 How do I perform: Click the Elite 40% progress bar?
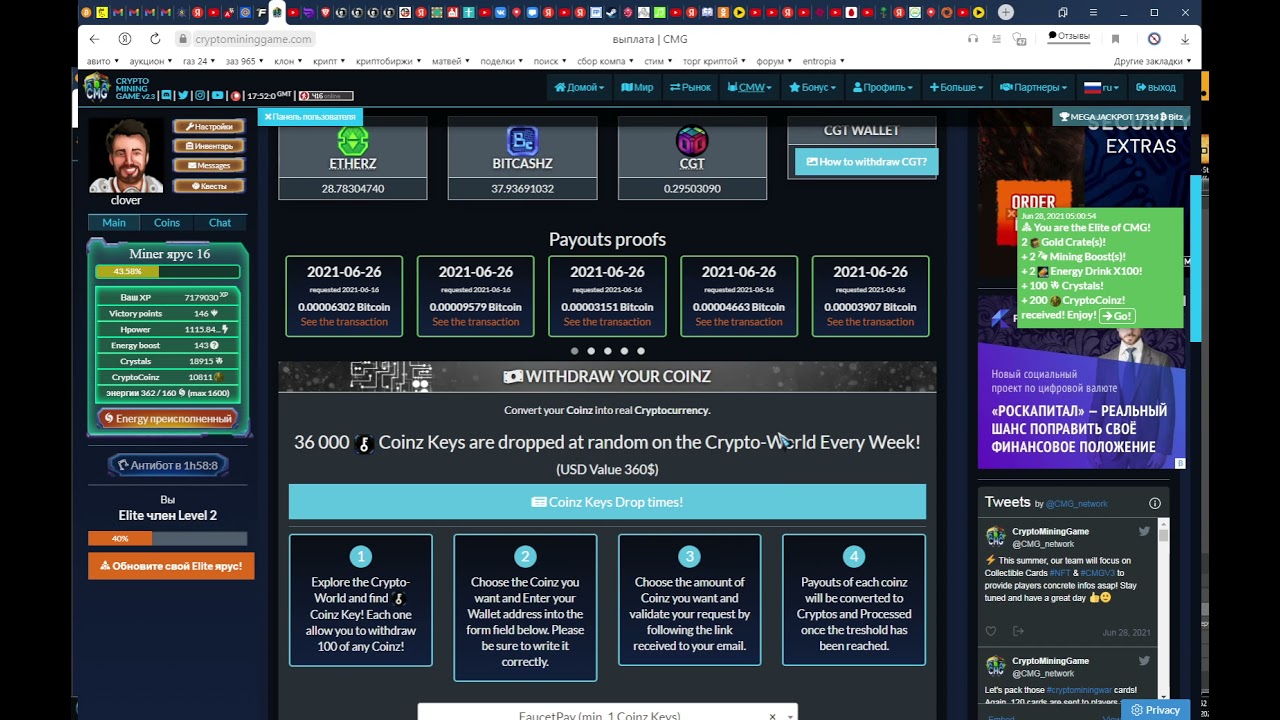pos(168,538)
